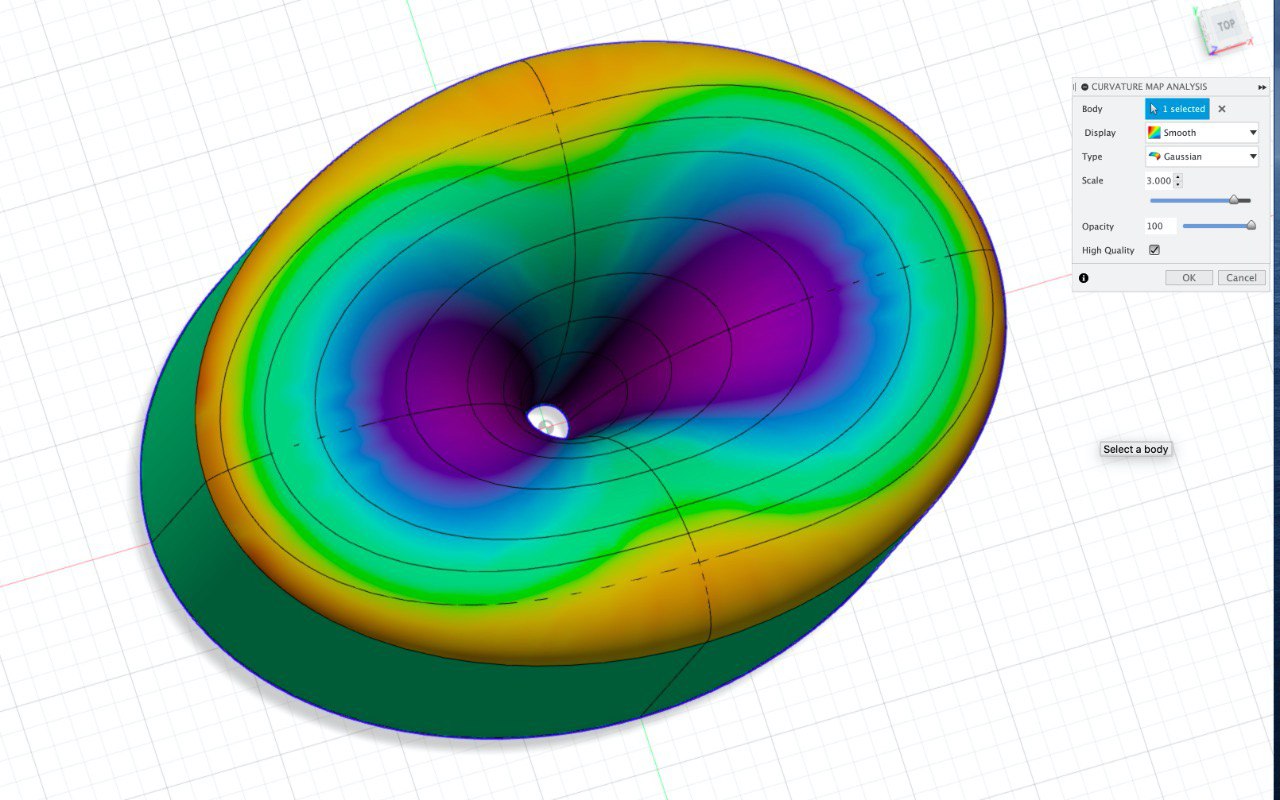Click the 'CURVATURE MAP ANALYSIS' dialog title

(1149, 87)
